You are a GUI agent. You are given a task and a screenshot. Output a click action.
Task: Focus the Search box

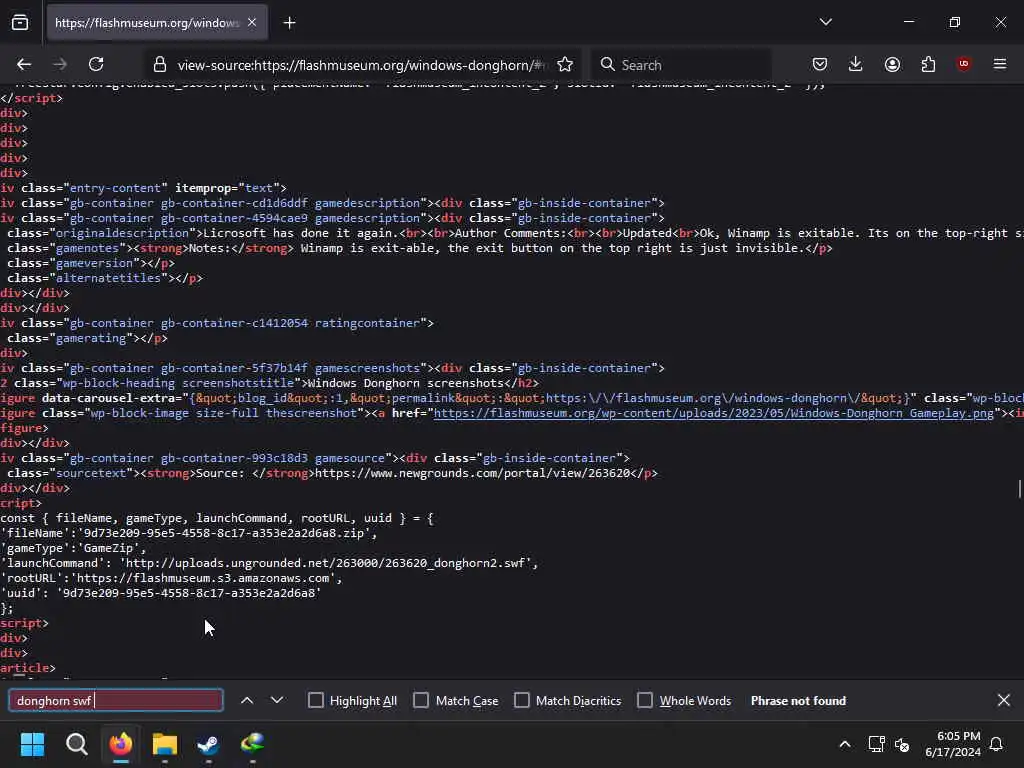coord(681,65)
